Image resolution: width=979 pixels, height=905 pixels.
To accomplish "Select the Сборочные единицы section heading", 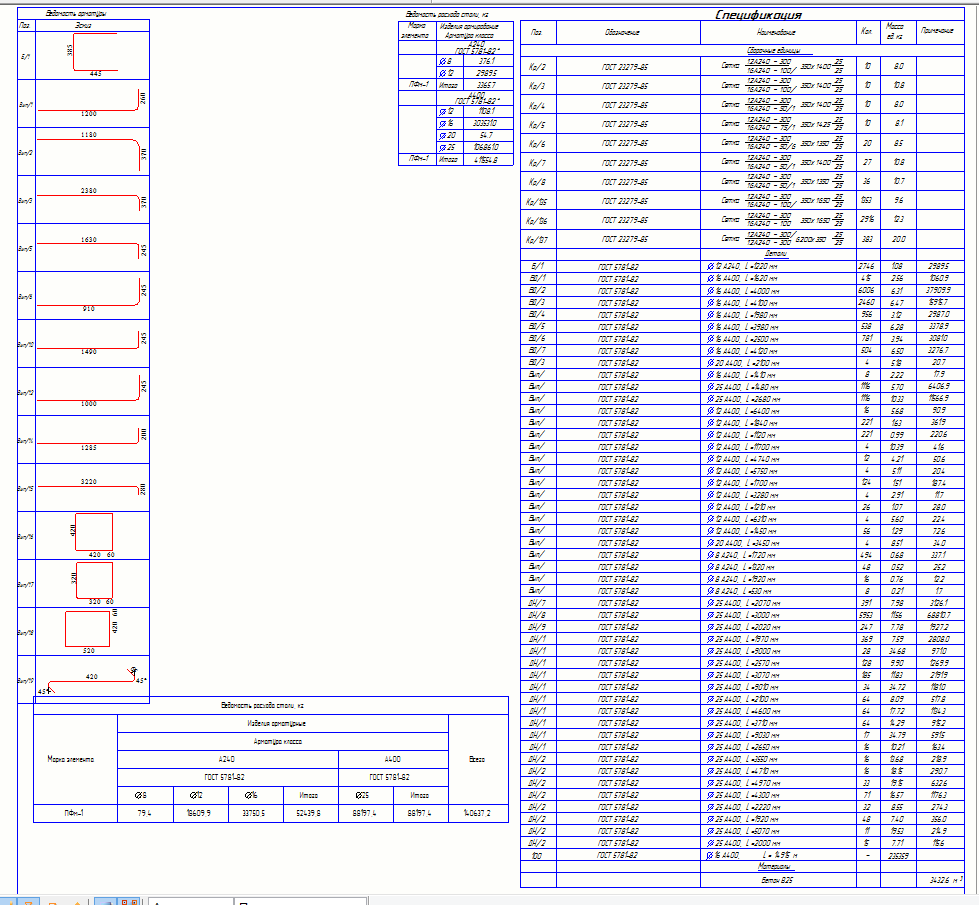I will click(780, 50).
